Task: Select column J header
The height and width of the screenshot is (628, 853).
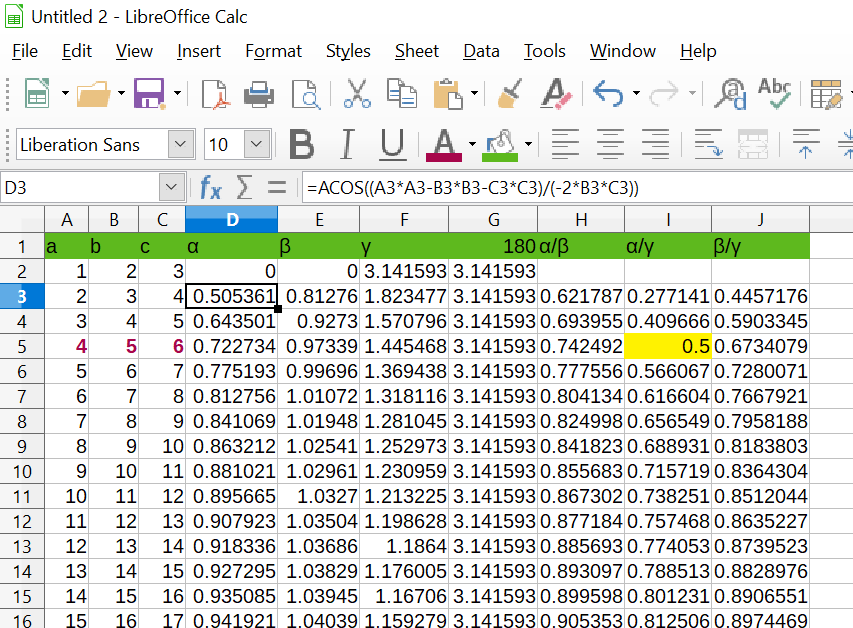Action: 760,220
